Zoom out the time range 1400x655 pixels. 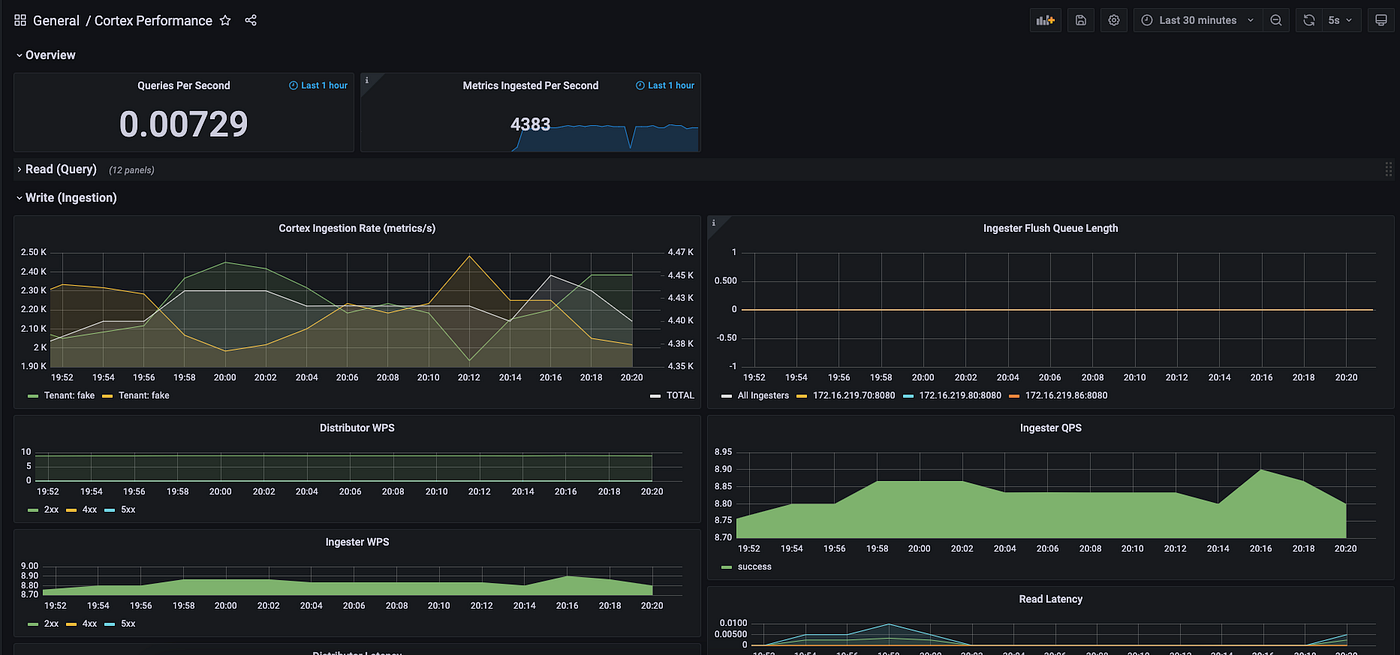click(1274, 19)
